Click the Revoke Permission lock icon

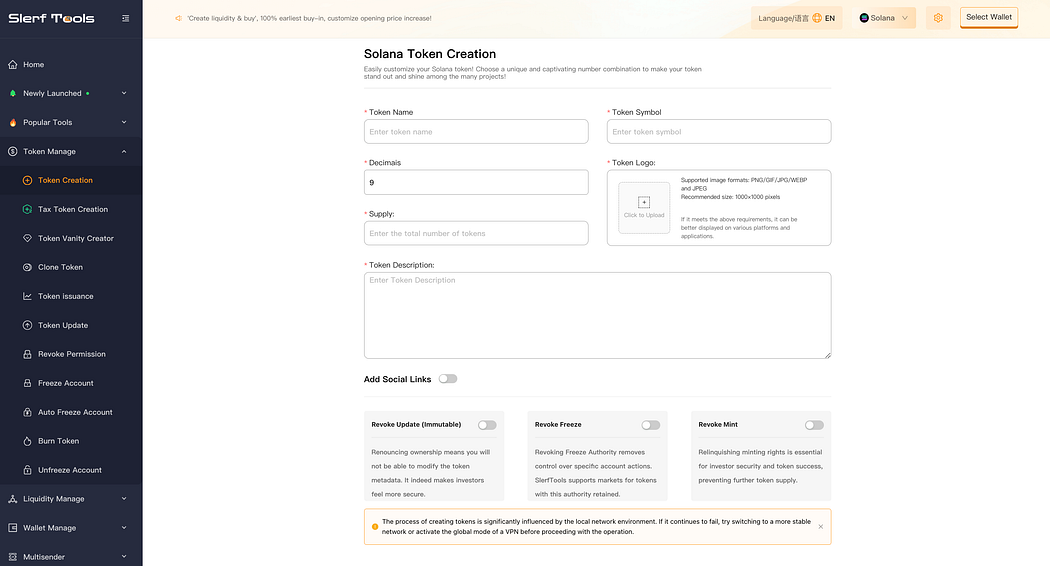27,354
